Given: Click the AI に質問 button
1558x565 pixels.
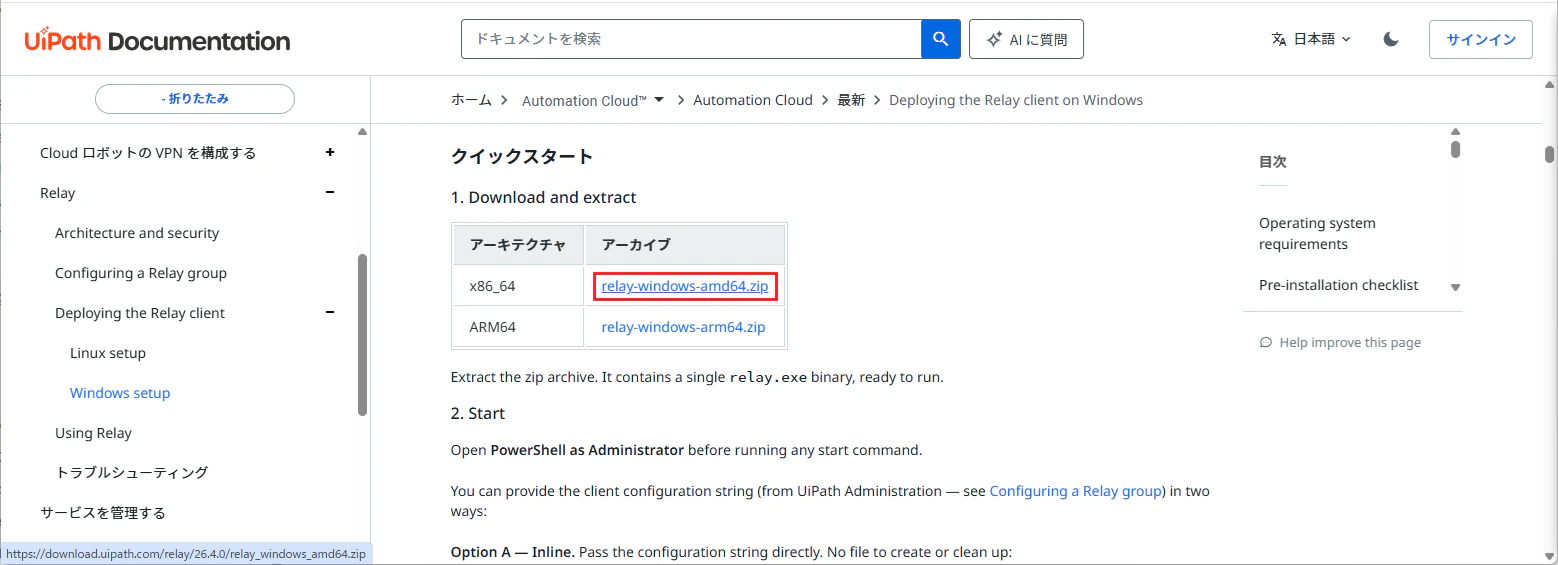Looking at the screenshot, I should coord(1026,39).
